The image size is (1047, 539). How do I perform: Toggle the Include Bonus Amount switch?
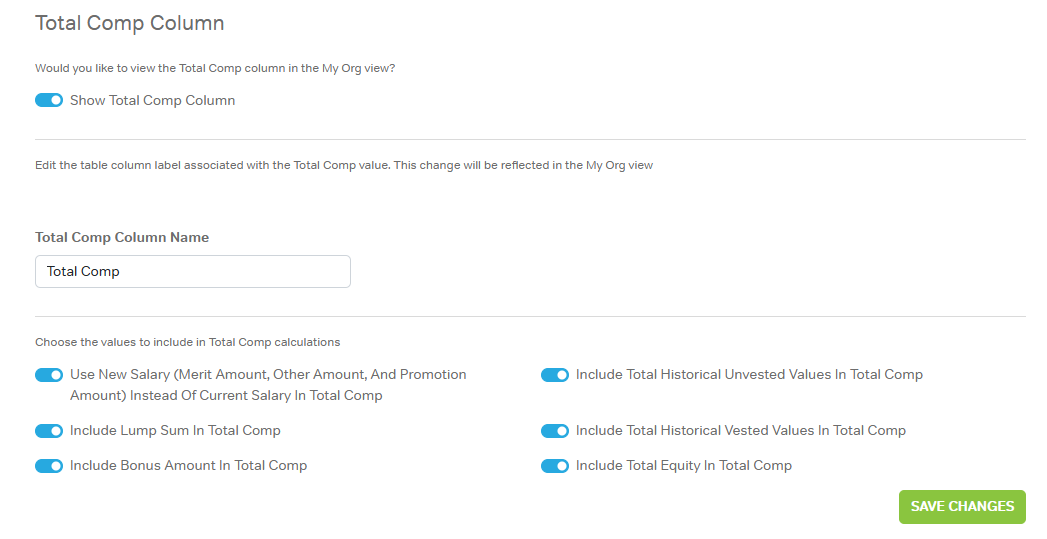pos(49,466)
